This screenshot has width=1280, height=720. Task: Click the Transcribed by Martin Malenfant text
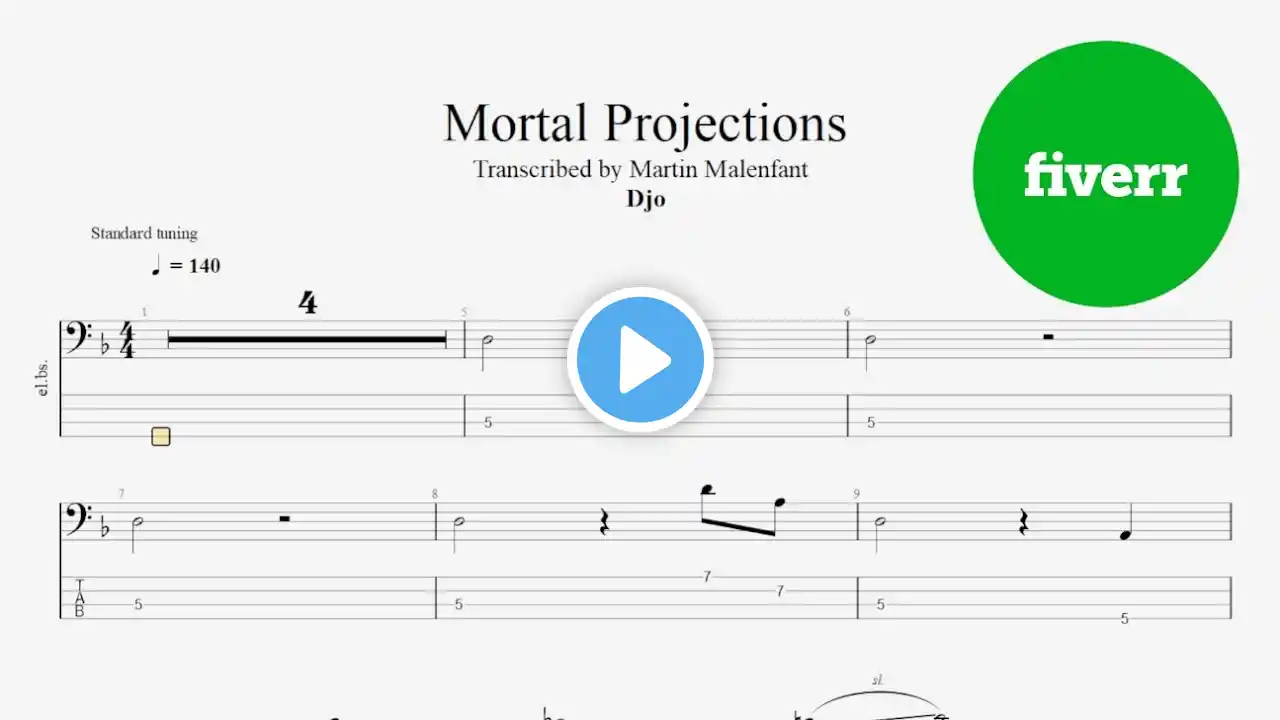[640, 169]
